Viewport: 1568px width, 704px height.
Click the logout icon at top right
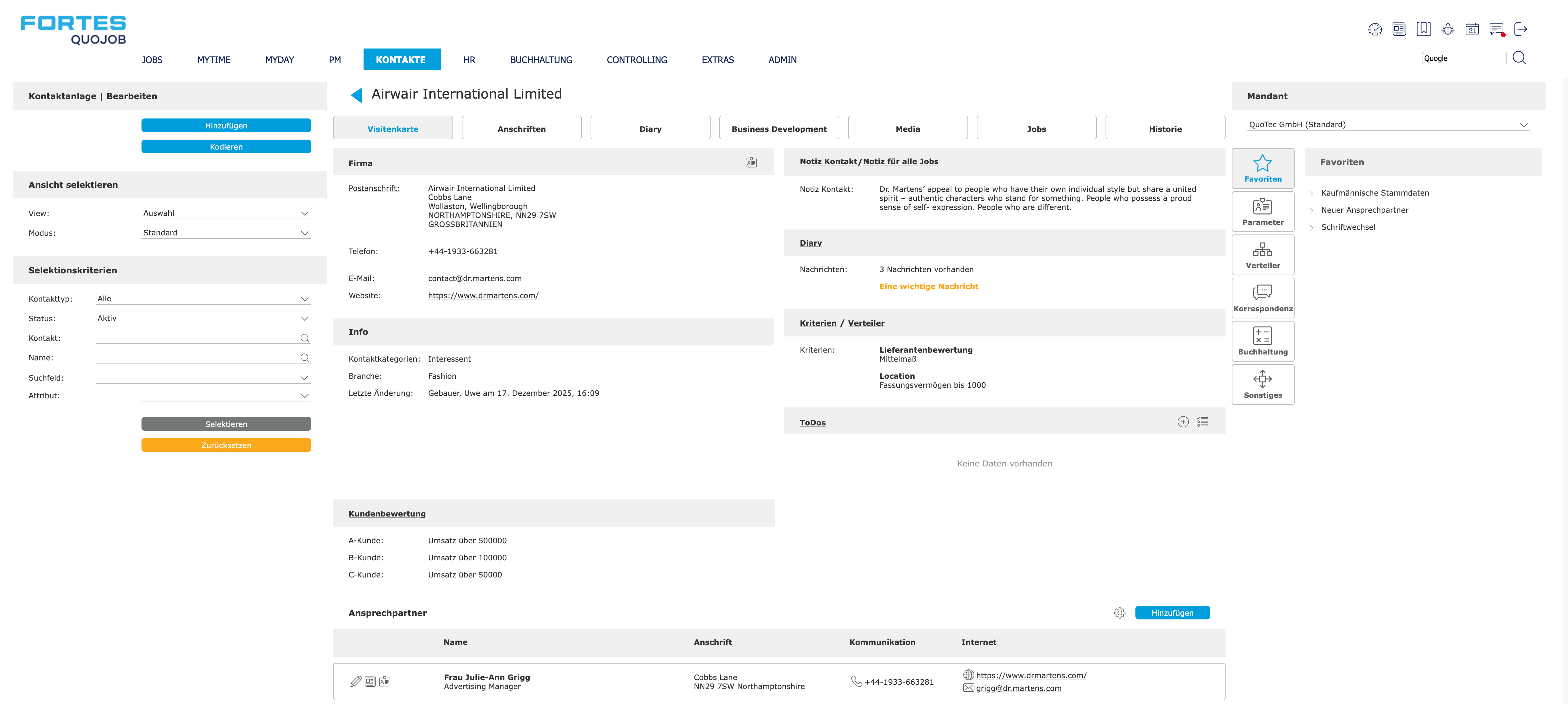tap(1520, 29)
